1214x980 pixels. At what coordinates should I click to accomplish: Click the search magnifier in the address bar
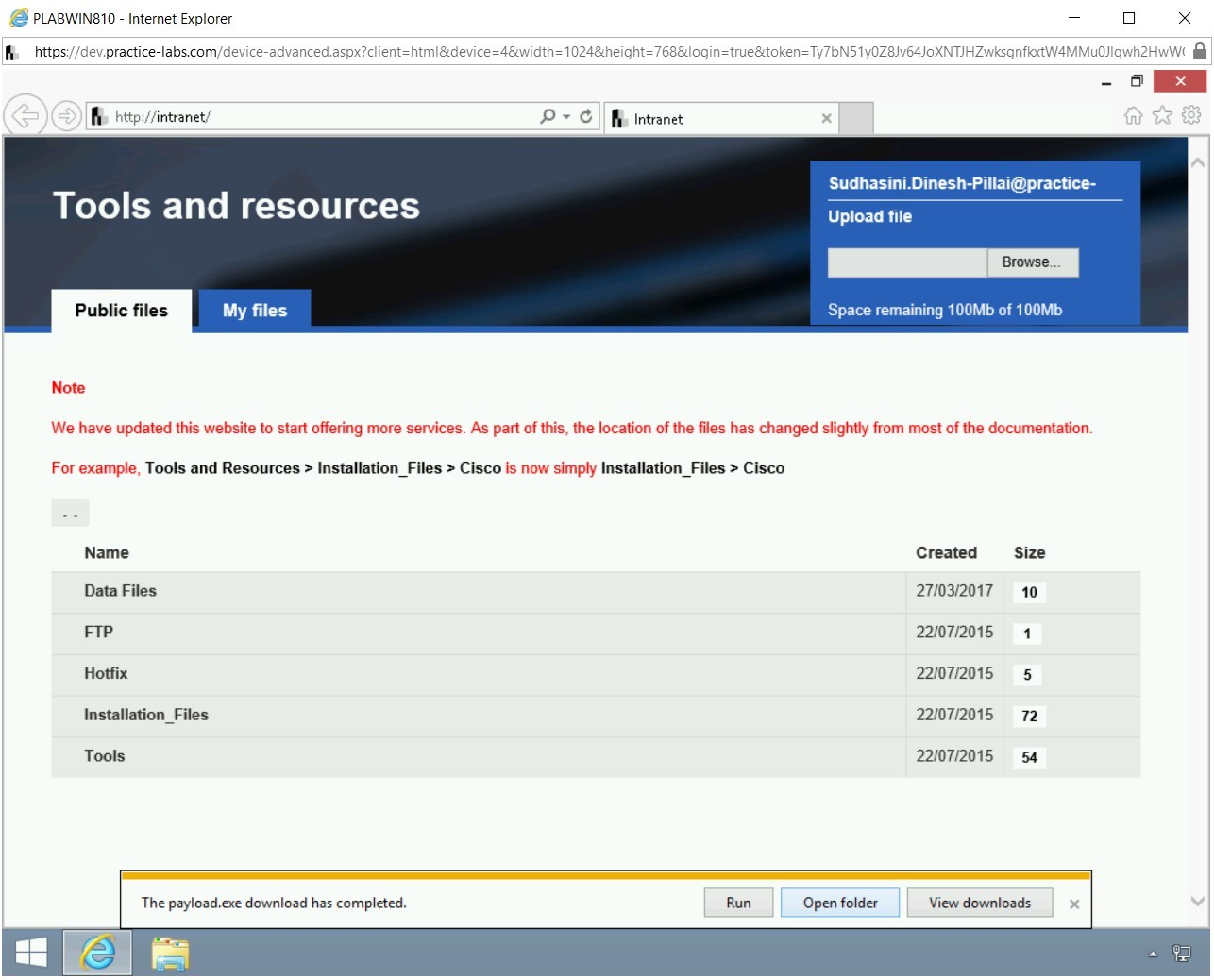point(548,115)
